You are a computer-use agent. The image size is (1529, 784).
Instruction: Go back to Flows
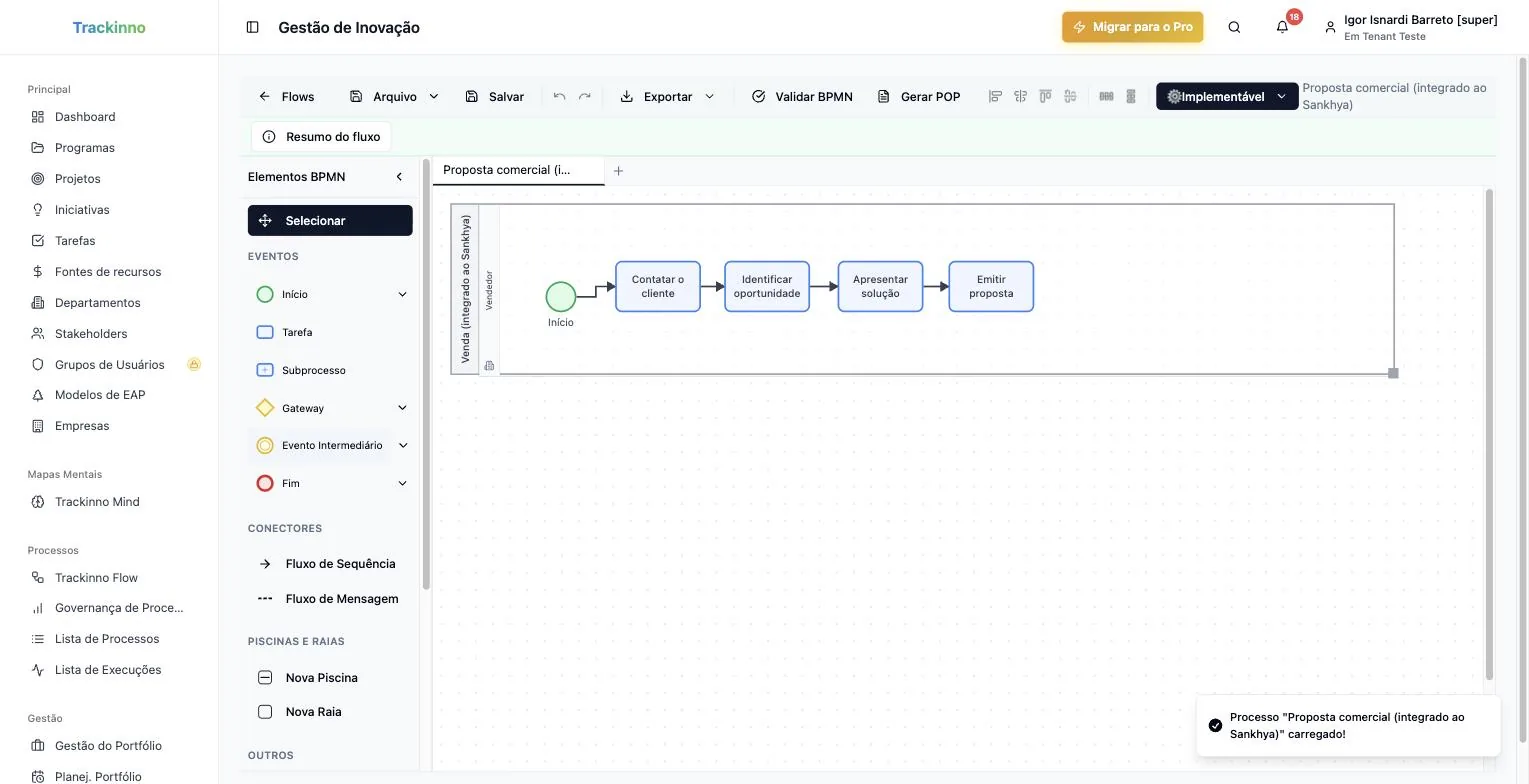click(286, 96)
